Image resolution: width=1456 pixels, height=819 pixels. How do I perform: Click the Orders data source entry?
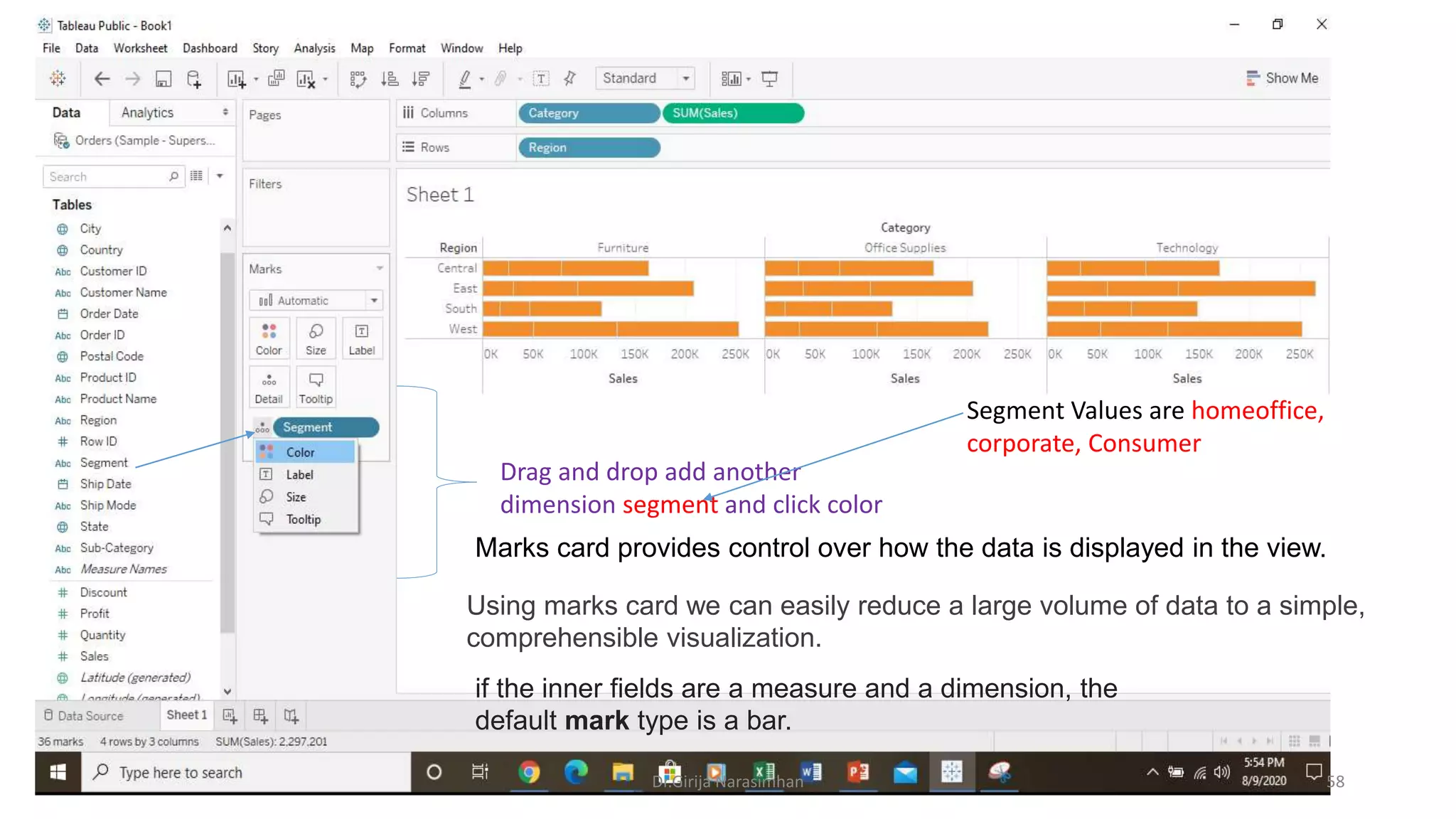coord(135,141)
